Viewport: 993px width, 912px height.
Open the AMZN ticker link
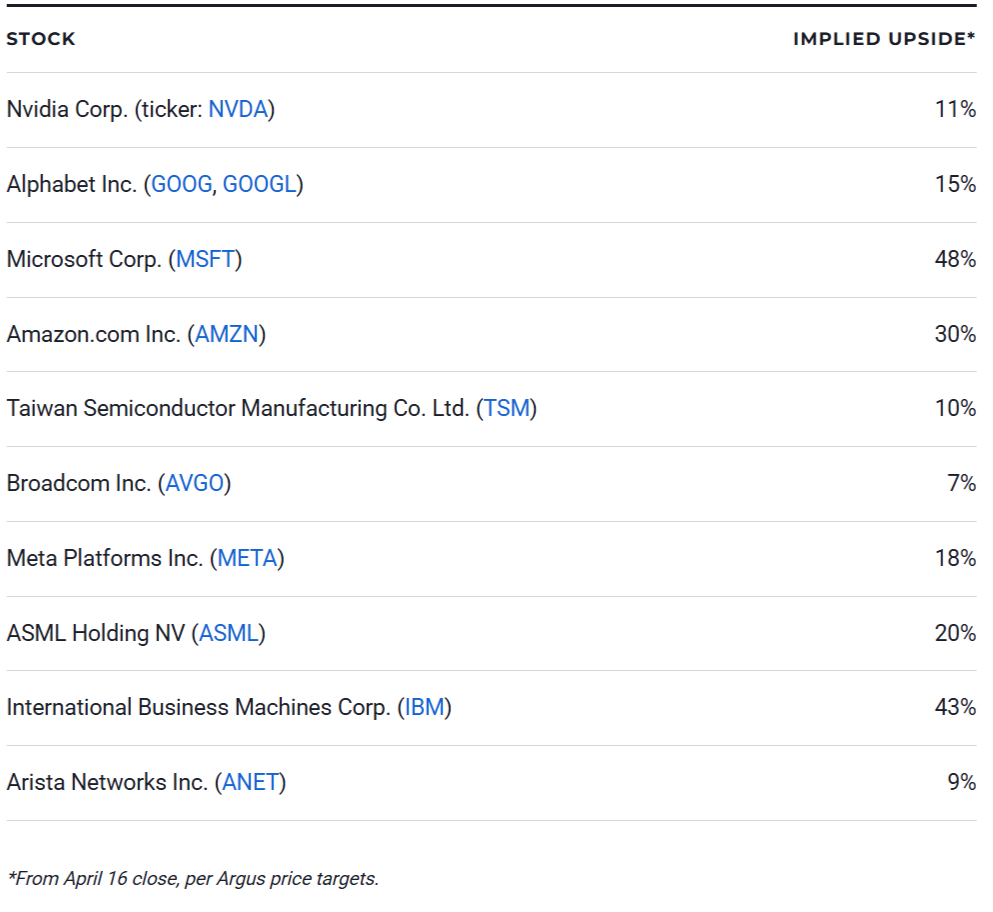pos(227,334)
